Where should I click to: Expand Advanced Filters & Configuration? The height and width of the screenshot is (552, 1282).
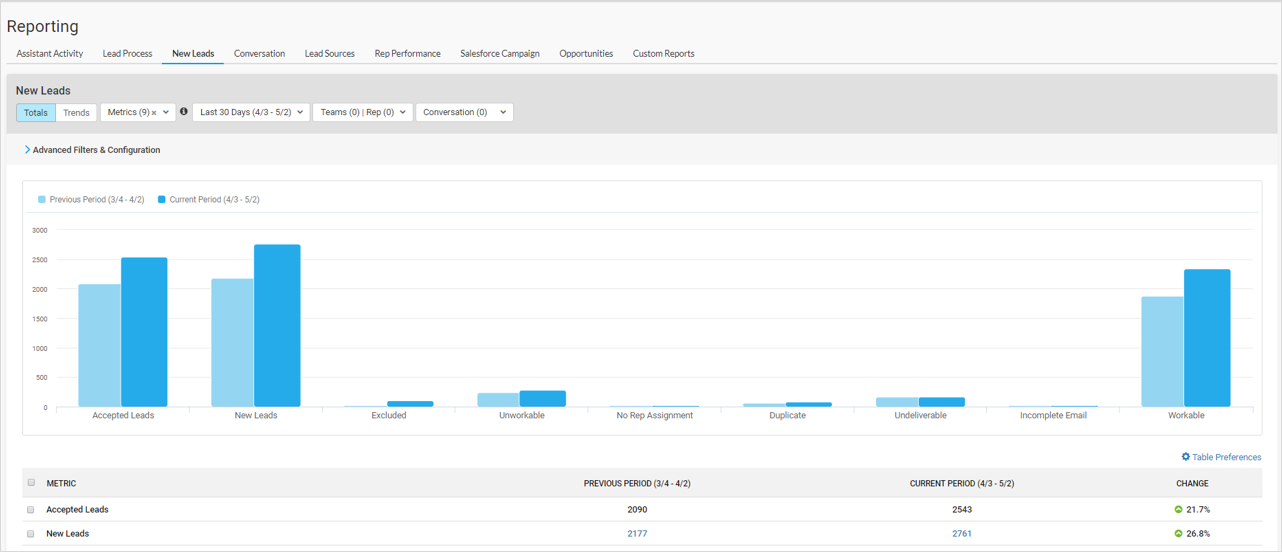point(92,150)
